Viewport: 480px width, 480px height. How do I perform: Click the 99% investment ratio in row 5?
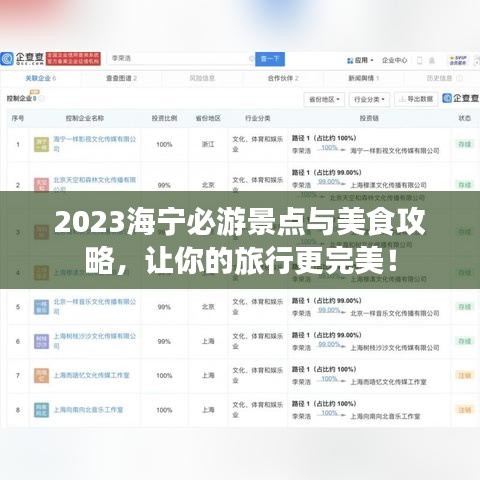pyautogui.click(x=164, y=307)
